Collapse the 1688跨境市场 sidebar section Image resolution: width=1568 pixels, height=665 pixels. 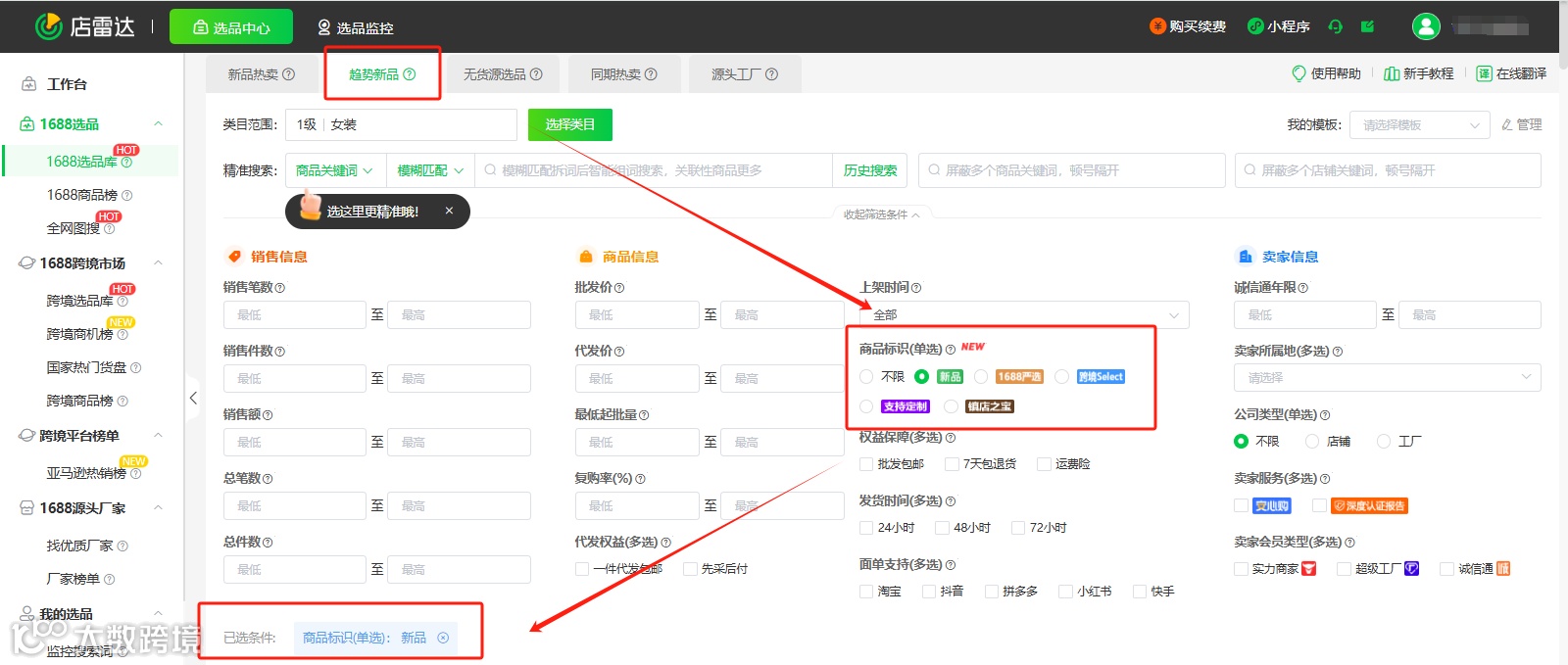pos(159,263)
